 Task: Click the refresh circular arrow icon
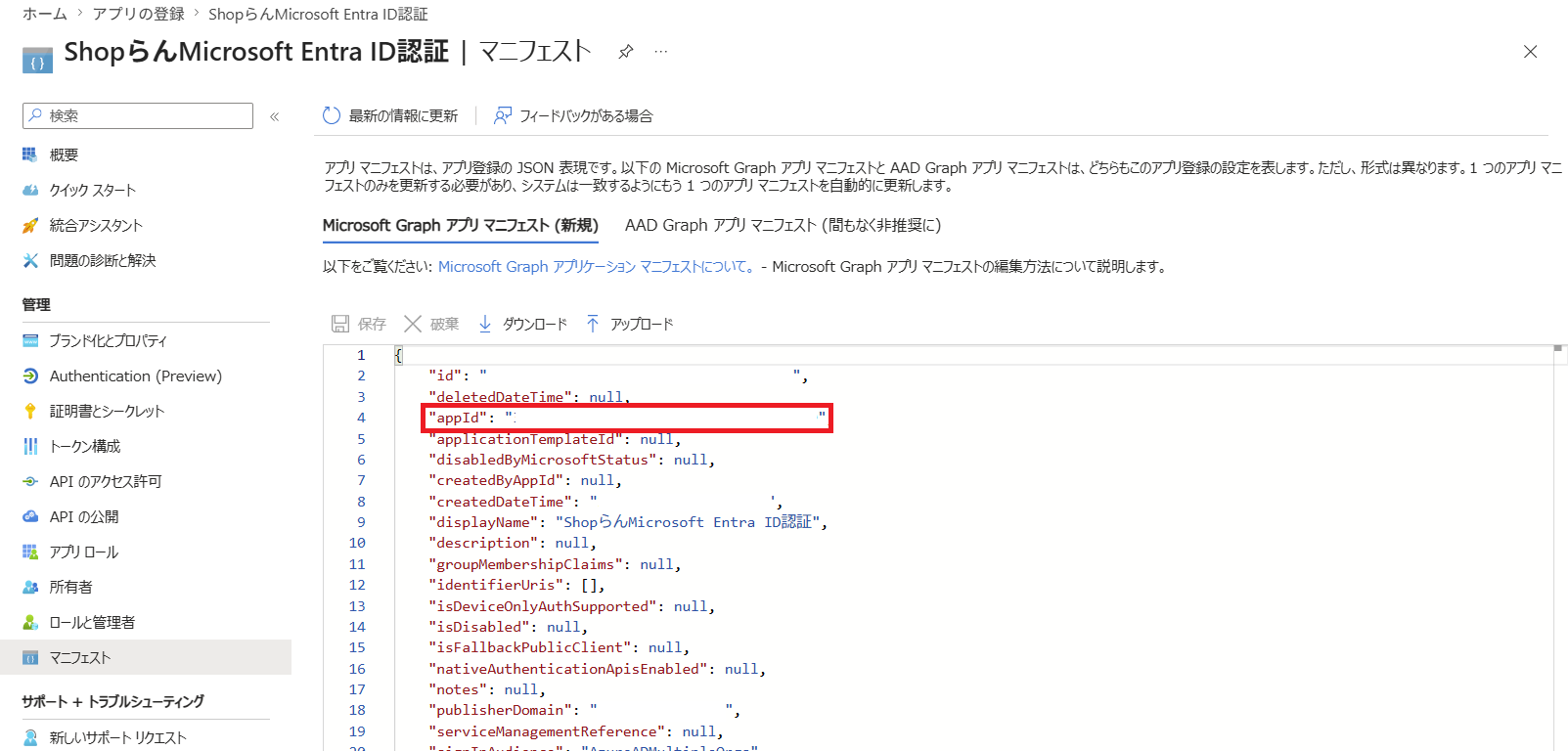(332, 115)
